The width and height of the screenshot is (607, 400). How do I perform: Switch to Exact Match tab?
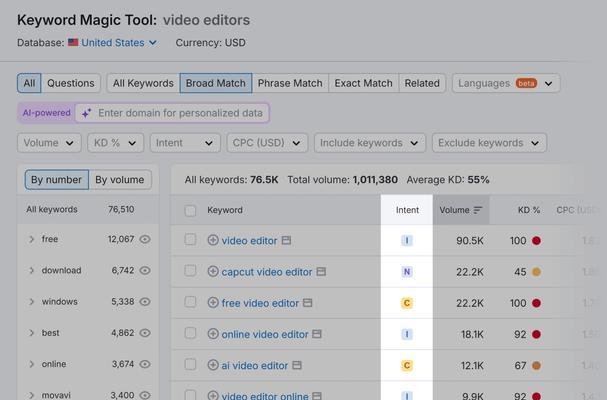[x=364, y=83]
